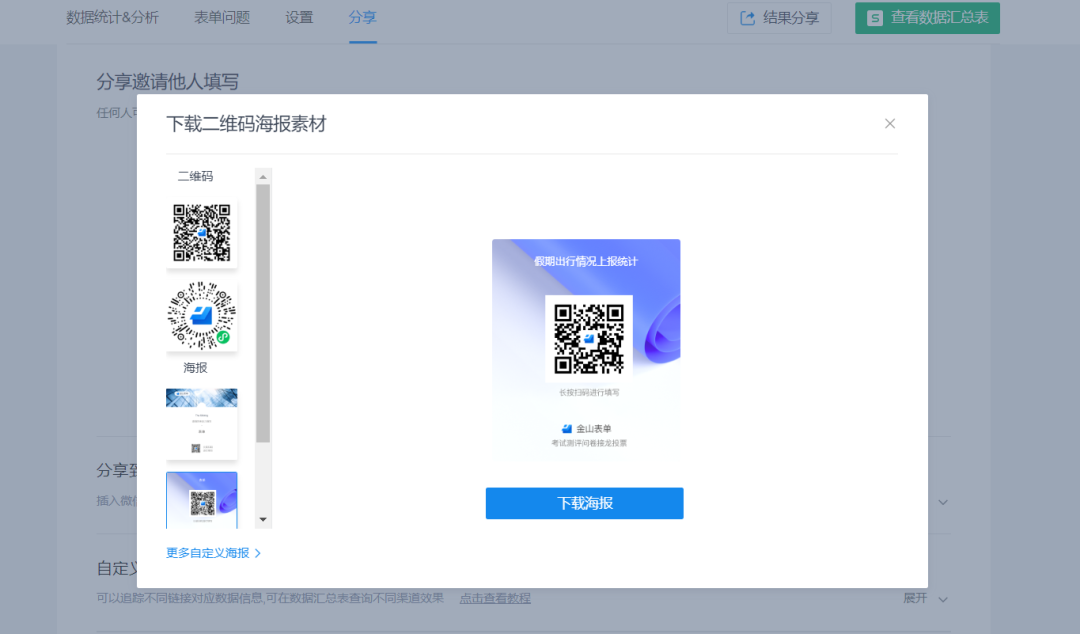Click the 长按扫码进行填写 caption

pyautogui.click(x=589, y=393)
